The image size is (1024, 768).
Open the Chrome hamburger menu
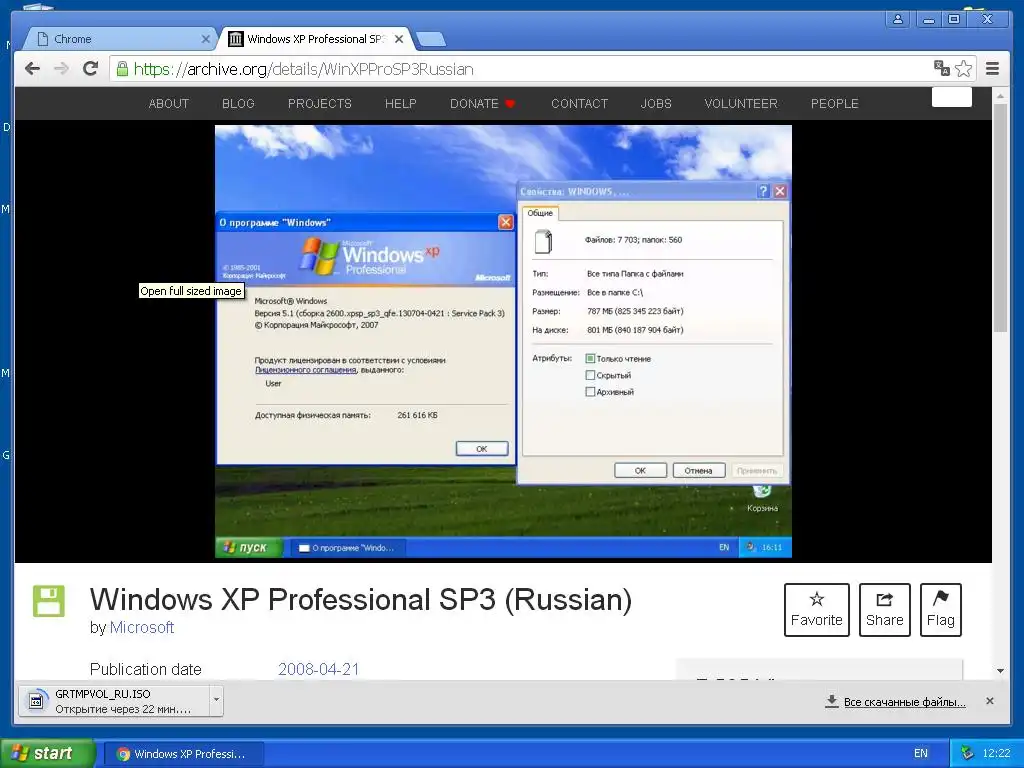coord(992,69)
